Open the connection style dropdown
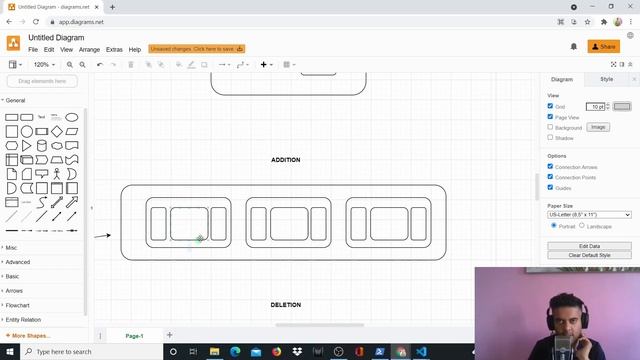Image resolution: width=640 pixels, height=360 pixels. pyautogui.click(x=224, y=64)
